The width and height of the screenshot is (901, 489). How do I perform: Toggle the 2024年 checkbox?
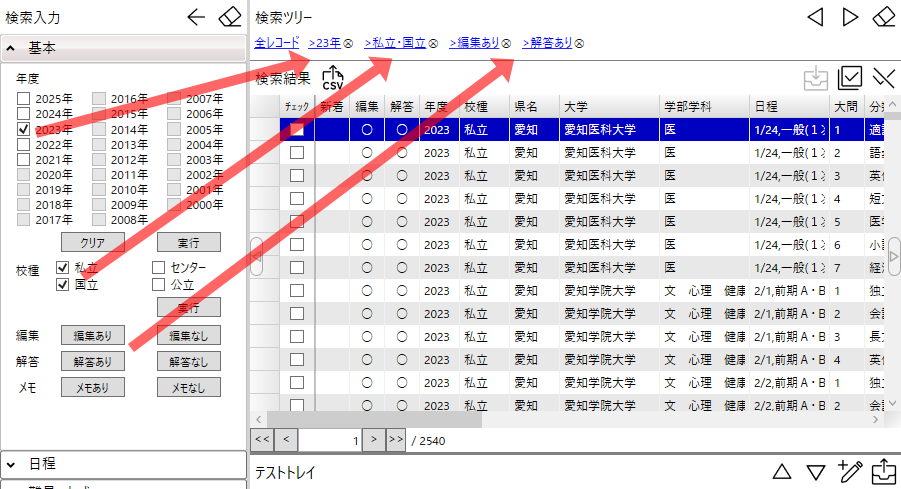pyautogui.click(x=24, y=114)
